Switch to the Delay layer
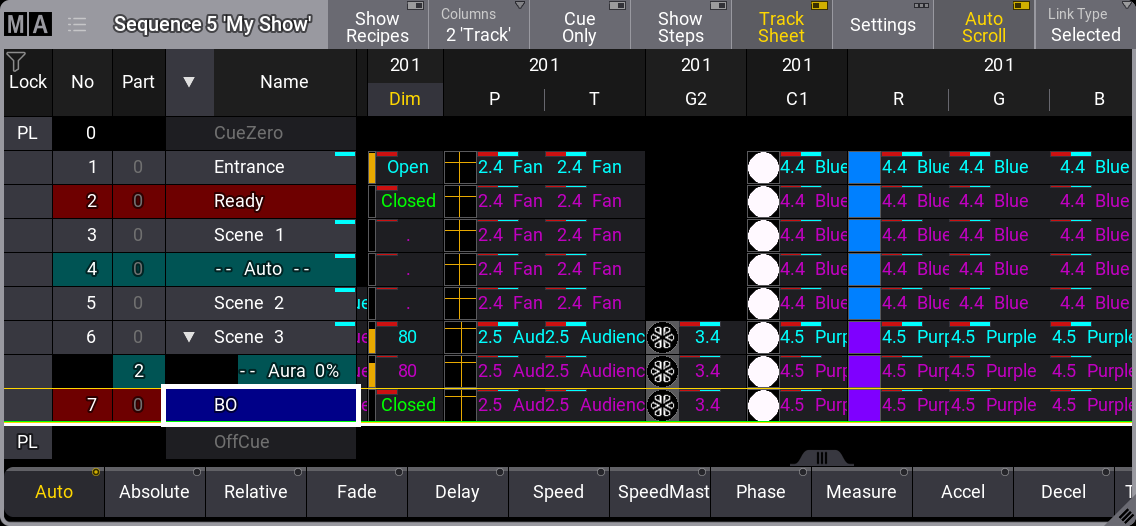The height and width of the screenshot is (526, 1136). [x=457, y=492]
